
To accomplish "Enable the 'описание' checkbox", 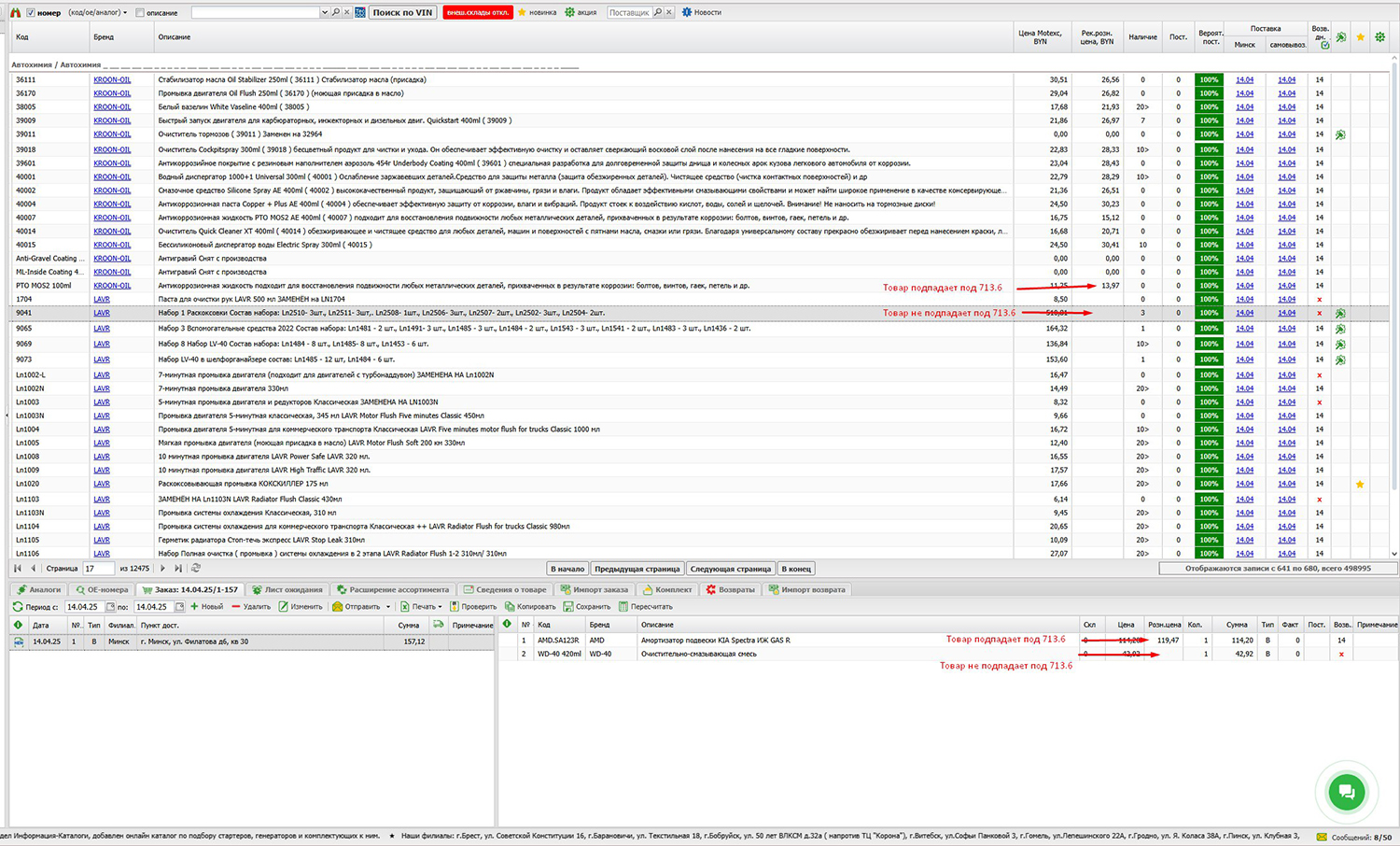I will pos(140,12).
